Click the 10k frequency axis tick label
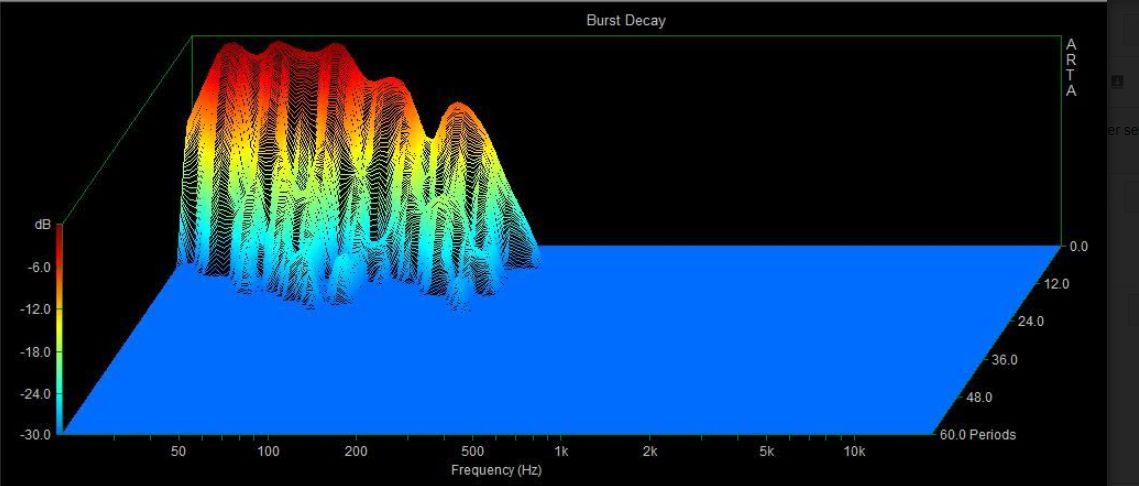 coord(853,452)
